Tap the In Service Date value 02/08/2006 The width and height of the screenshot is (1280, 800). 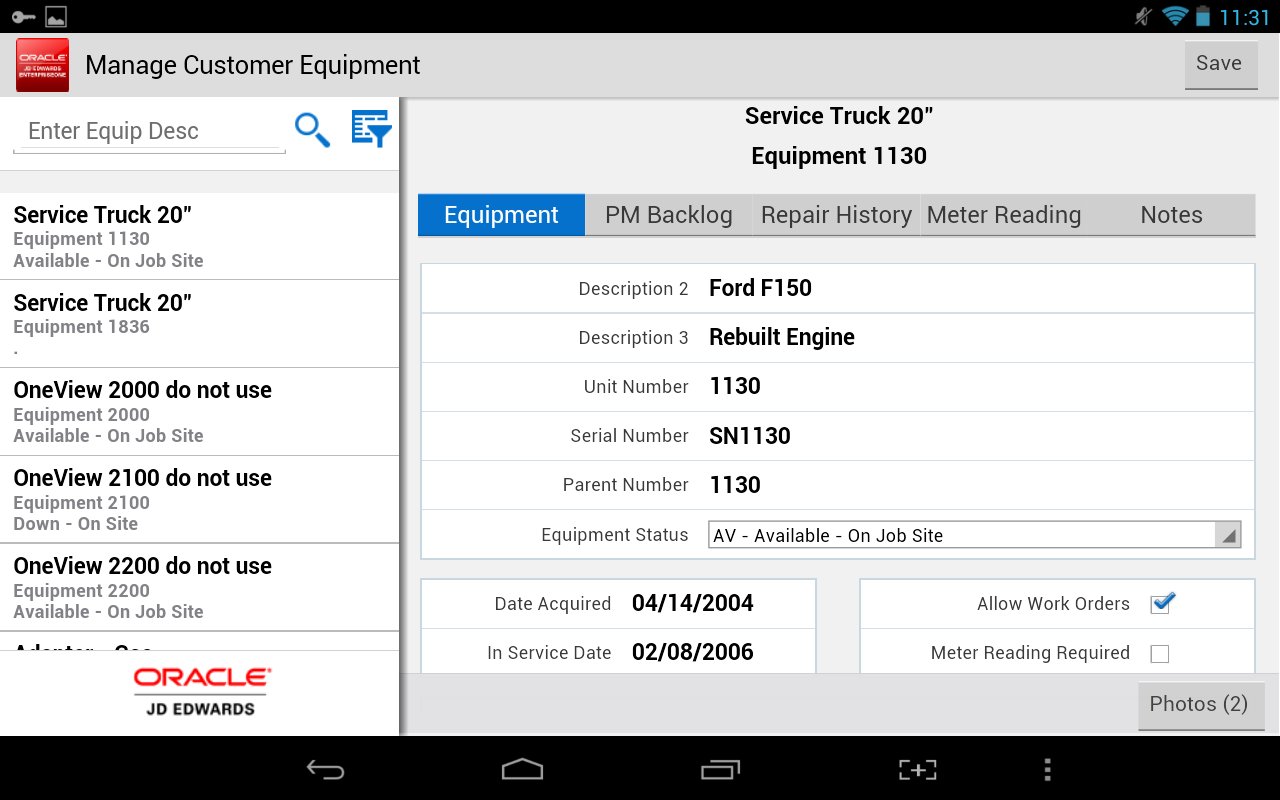[x=693, y=652]
